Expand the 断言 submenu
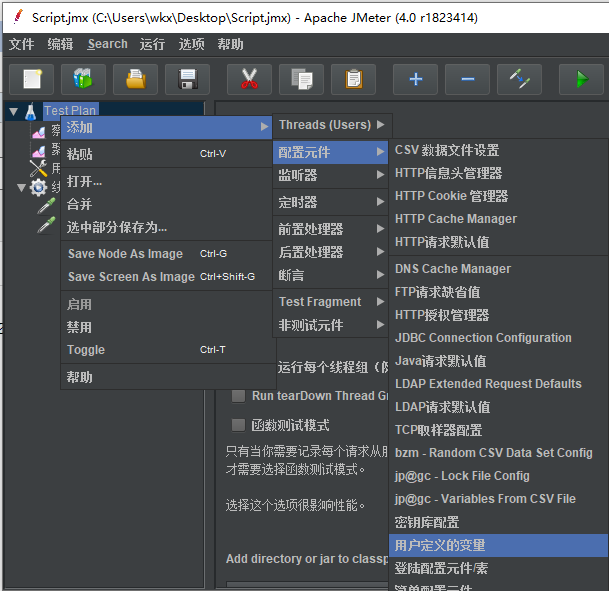The image size is (609, 591). coord(331,275)
